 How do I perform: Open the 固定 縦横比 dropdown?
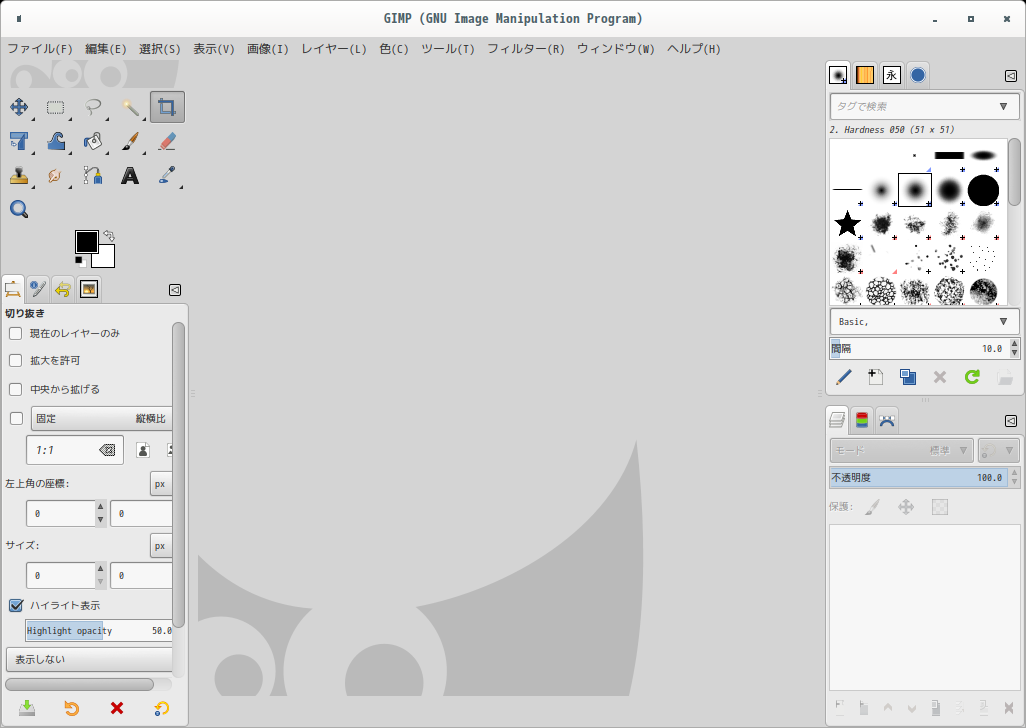[x=101, y=419]
